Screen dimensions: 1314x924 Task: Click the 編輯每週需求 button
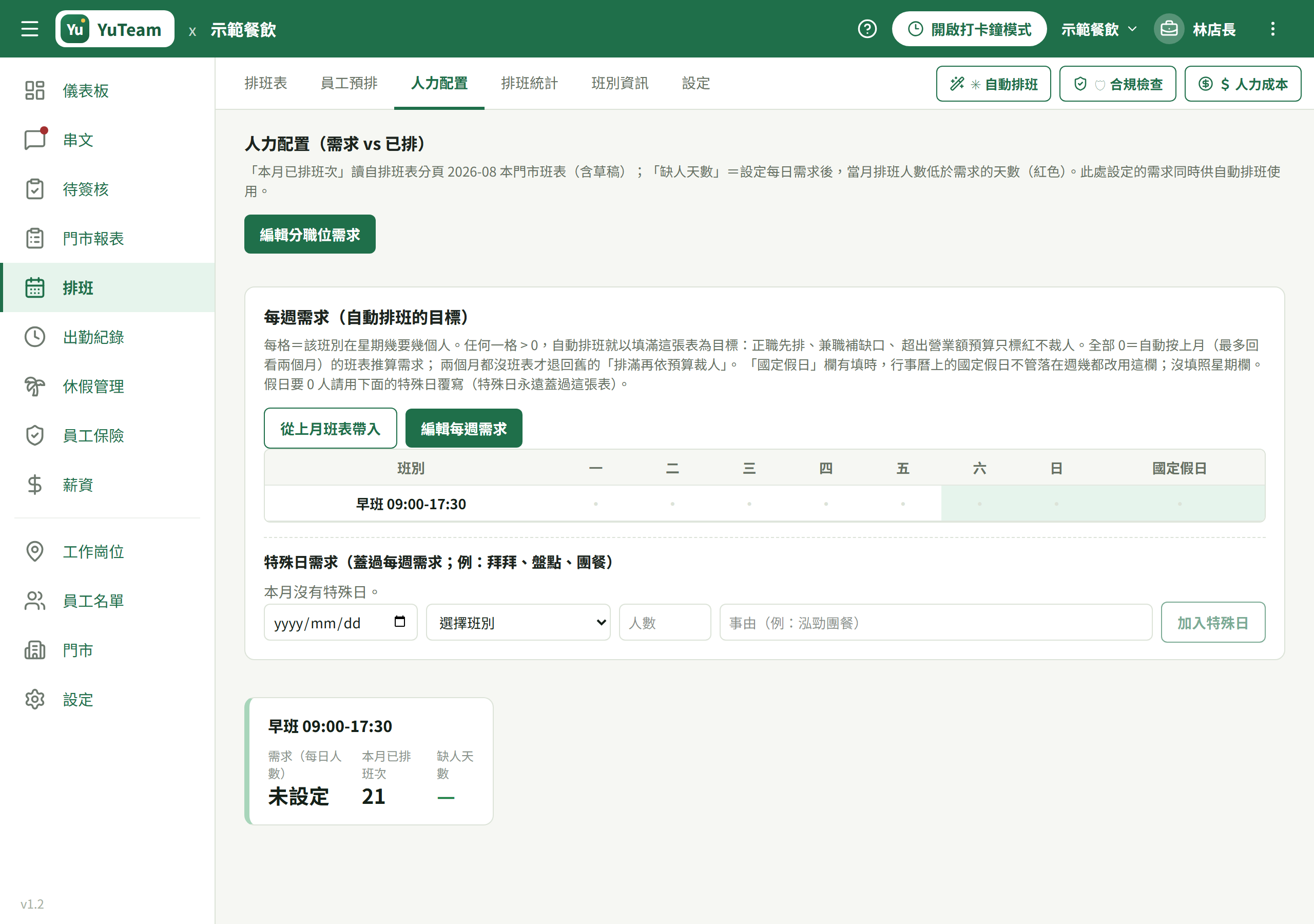(463, 428)
